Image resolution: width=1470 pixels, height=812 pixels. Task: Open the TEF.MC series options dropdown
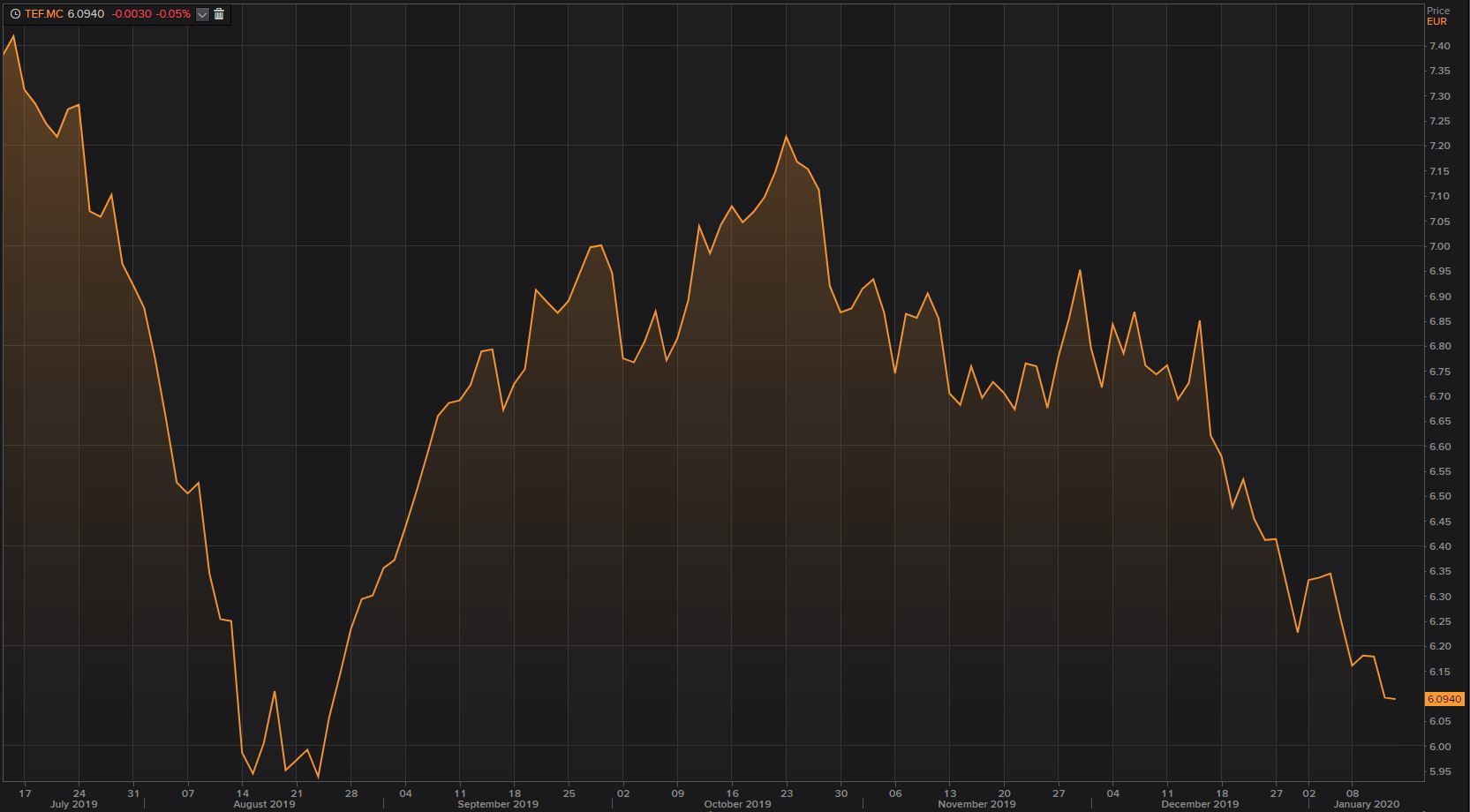point(202,14)
